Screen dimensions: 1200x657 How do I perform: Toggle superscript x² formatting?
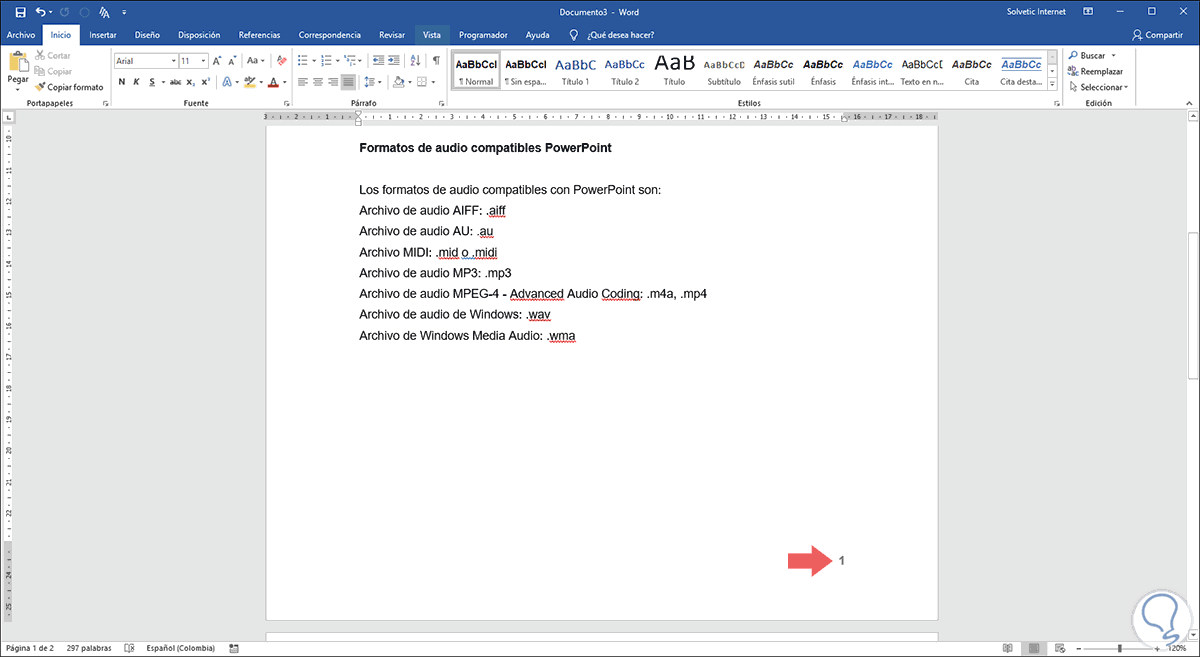coord(205,82)
